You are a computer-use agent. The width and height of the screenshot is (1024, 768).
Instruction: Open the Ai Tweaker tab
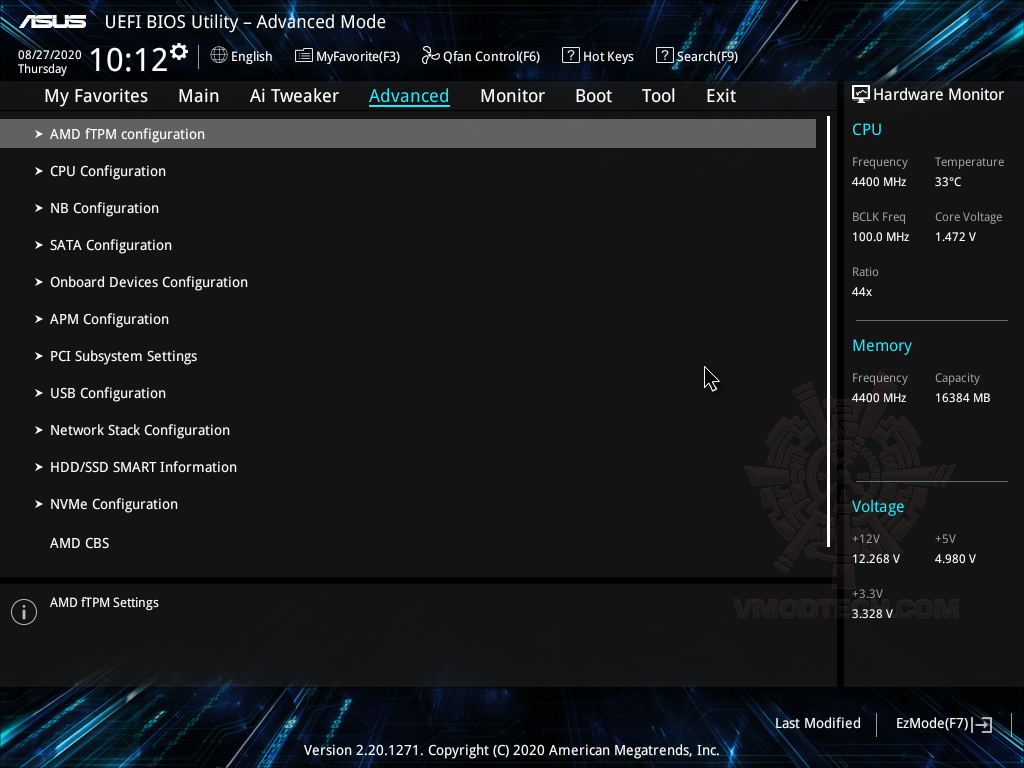point(294,96)
